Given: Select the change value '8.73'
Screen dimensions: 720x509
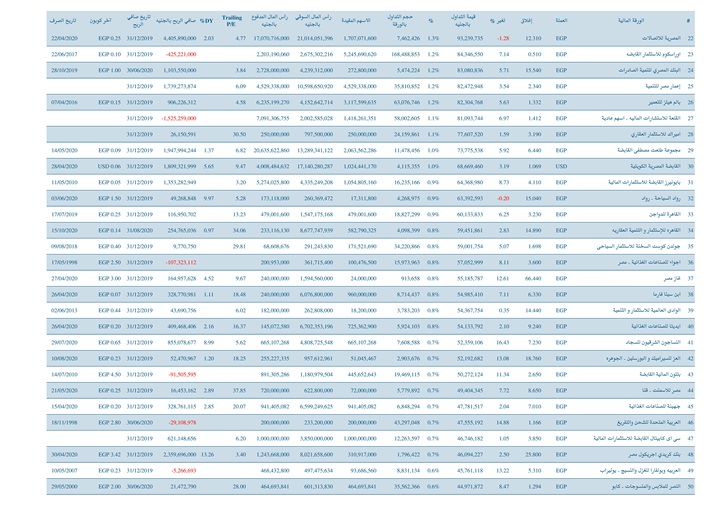Looking at the screenshot, I should click(x=504, y=183).
